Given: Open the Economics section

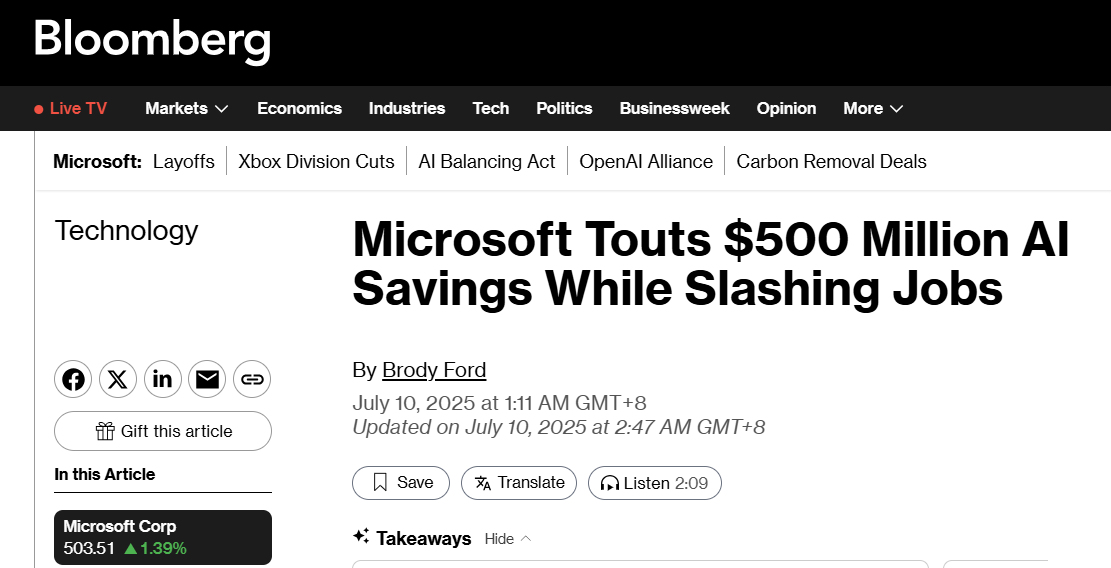Looking at the screenshot, I should pos(299,108).
